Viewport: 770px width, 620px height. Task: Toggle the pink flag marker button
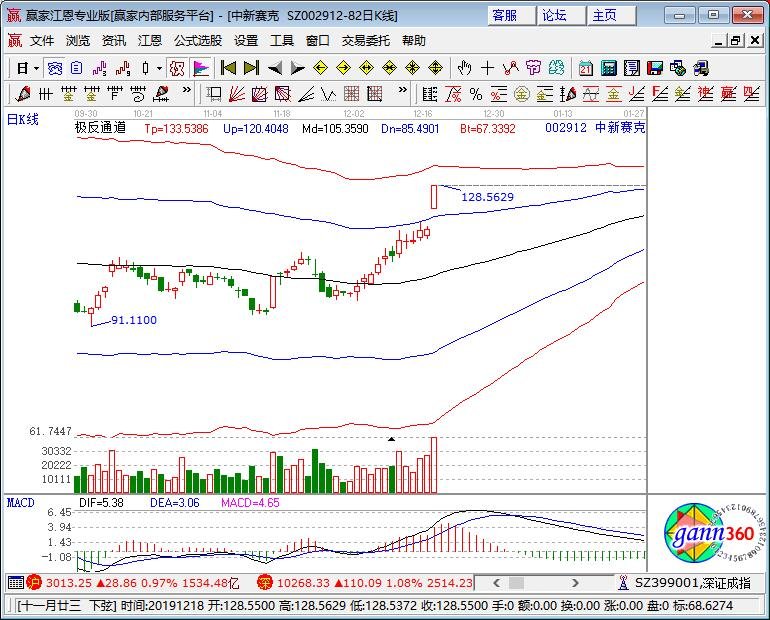201,68
